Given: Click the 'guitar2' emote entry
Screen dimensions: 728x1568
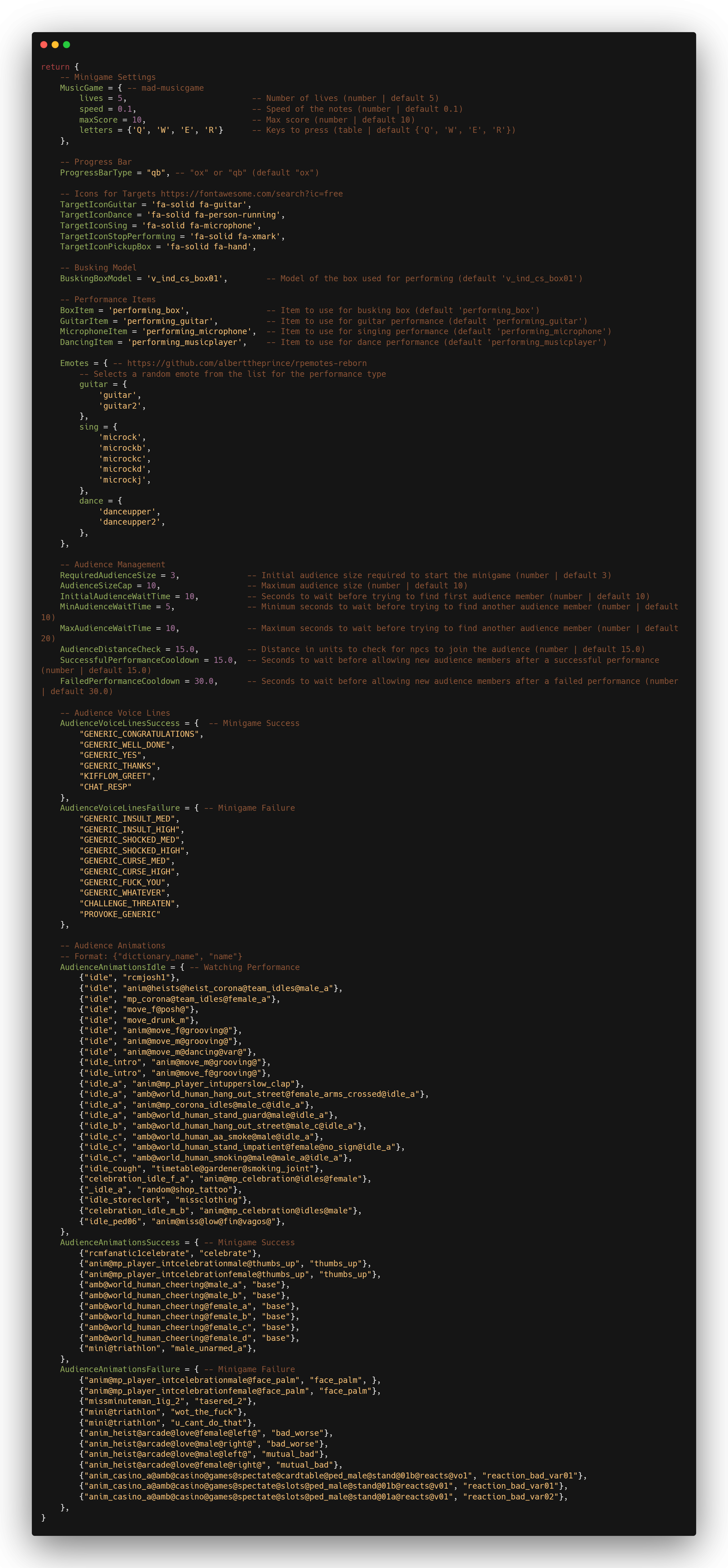Looking at the screenshot, I should [120, 406].
